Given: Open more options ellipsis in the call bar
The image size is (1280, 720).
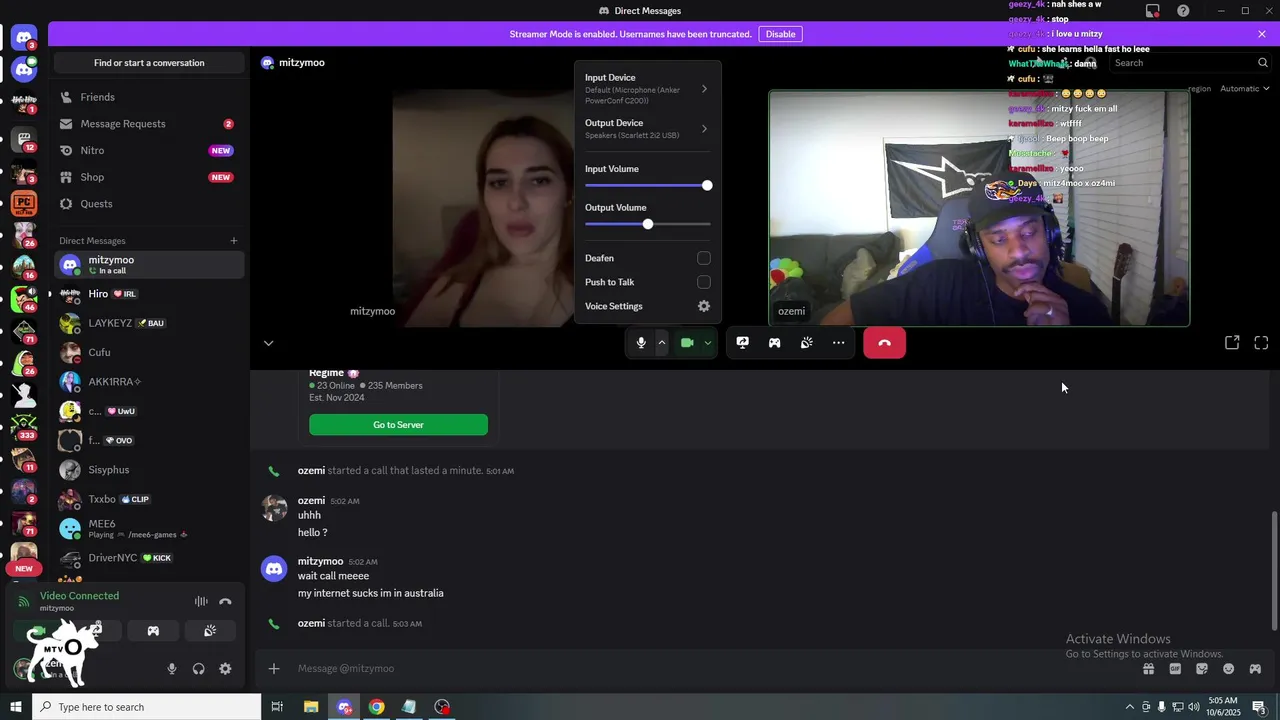Looking at the screenshot, I should [x=838, y=343].
